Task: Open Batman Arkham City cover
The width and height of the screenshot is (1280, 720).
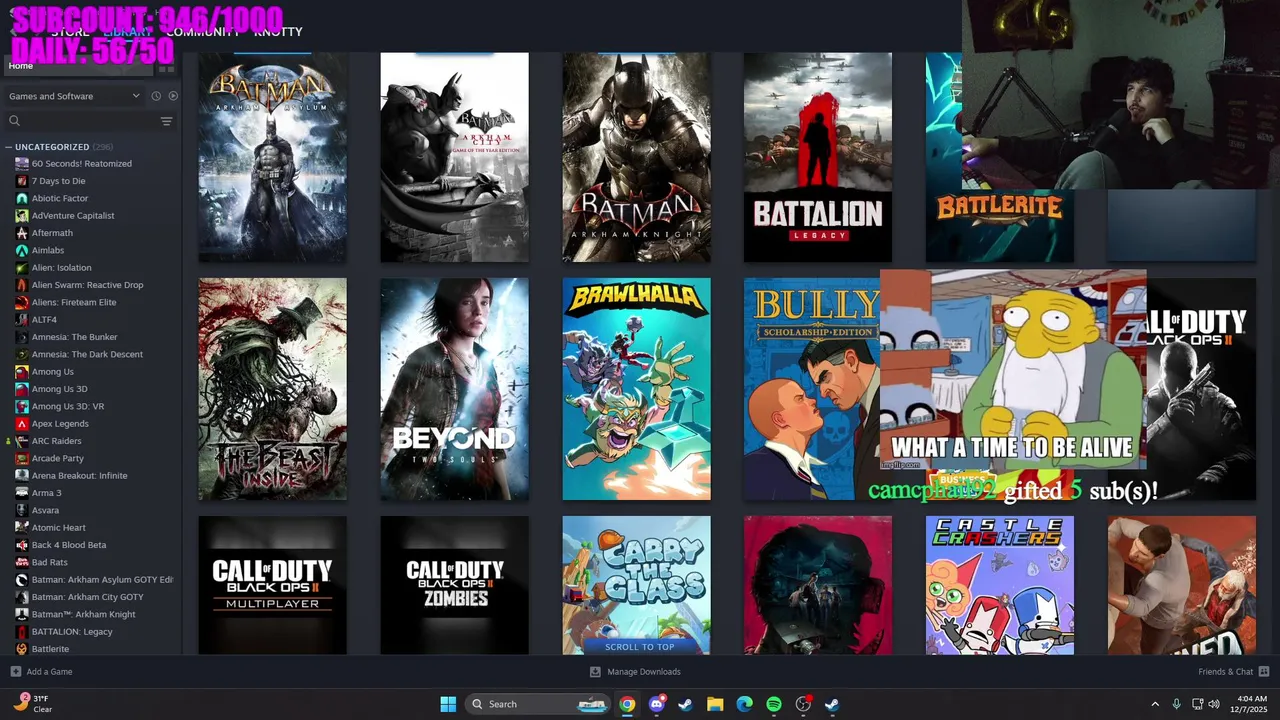Action: pyautogui.click(x=454, y=157)
